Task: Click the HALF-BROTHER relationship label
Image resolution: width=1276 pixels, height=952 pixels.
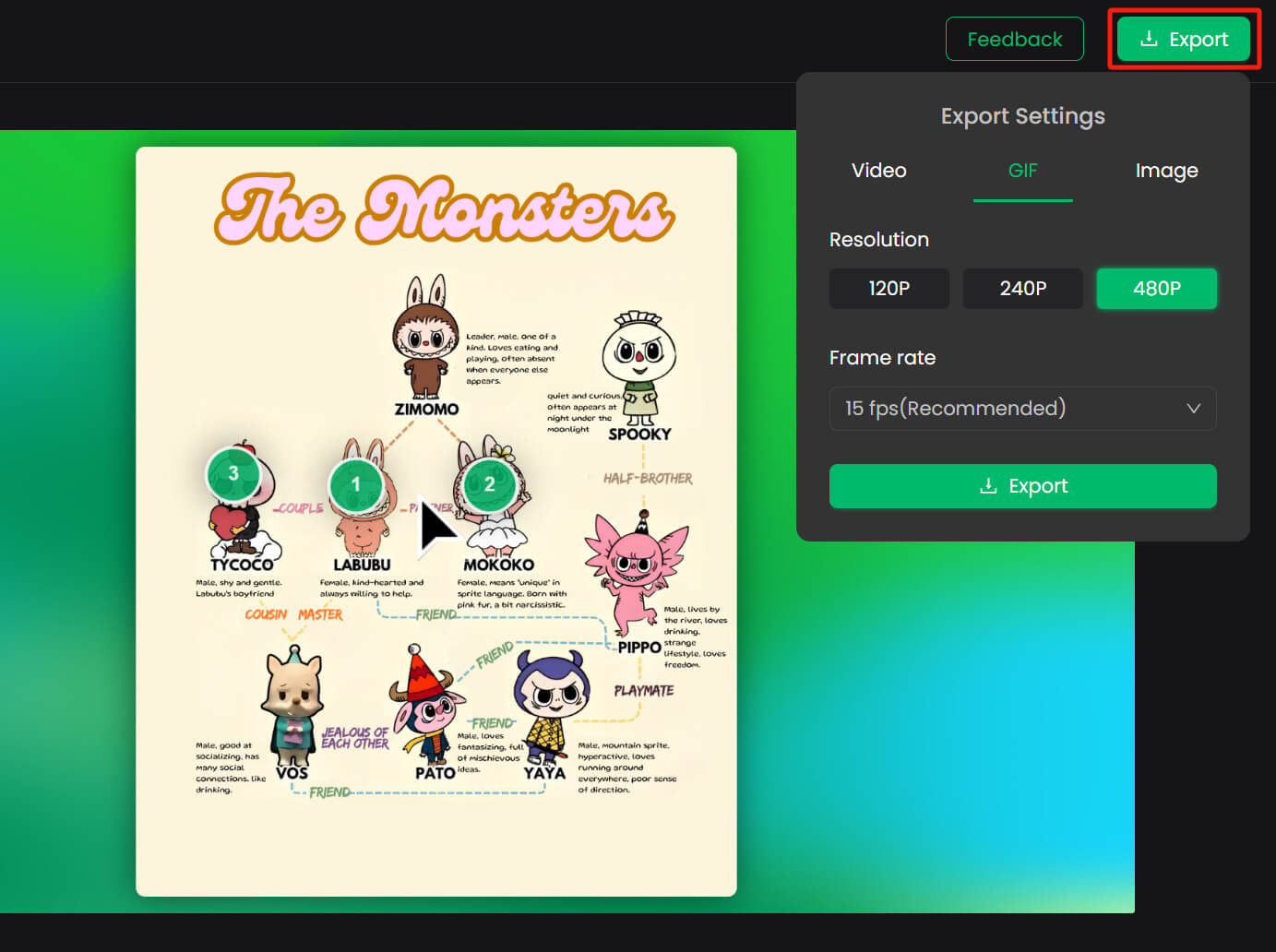Action: point(648,478)
